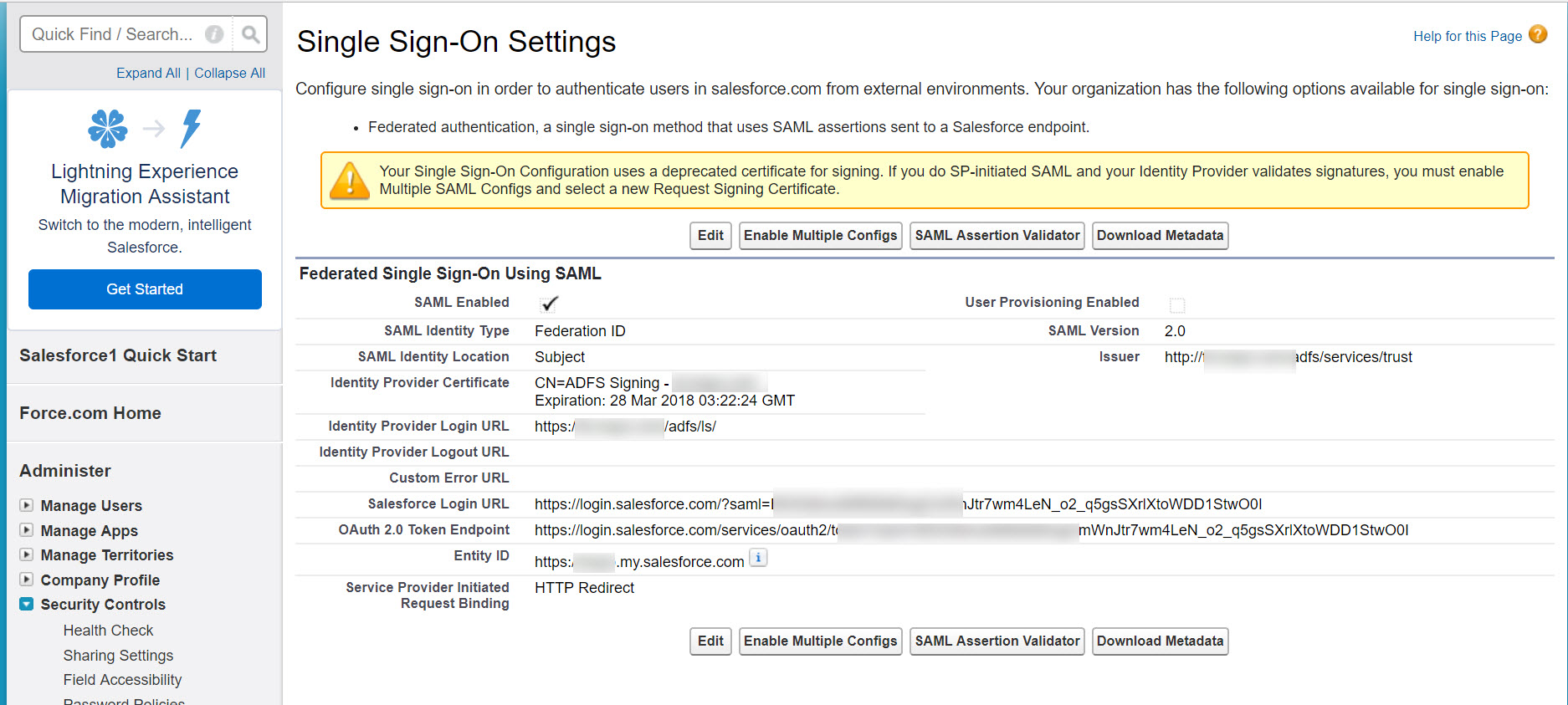Click the blue Salesforce Classic flower icon
1568x705 pixels.
108,128
